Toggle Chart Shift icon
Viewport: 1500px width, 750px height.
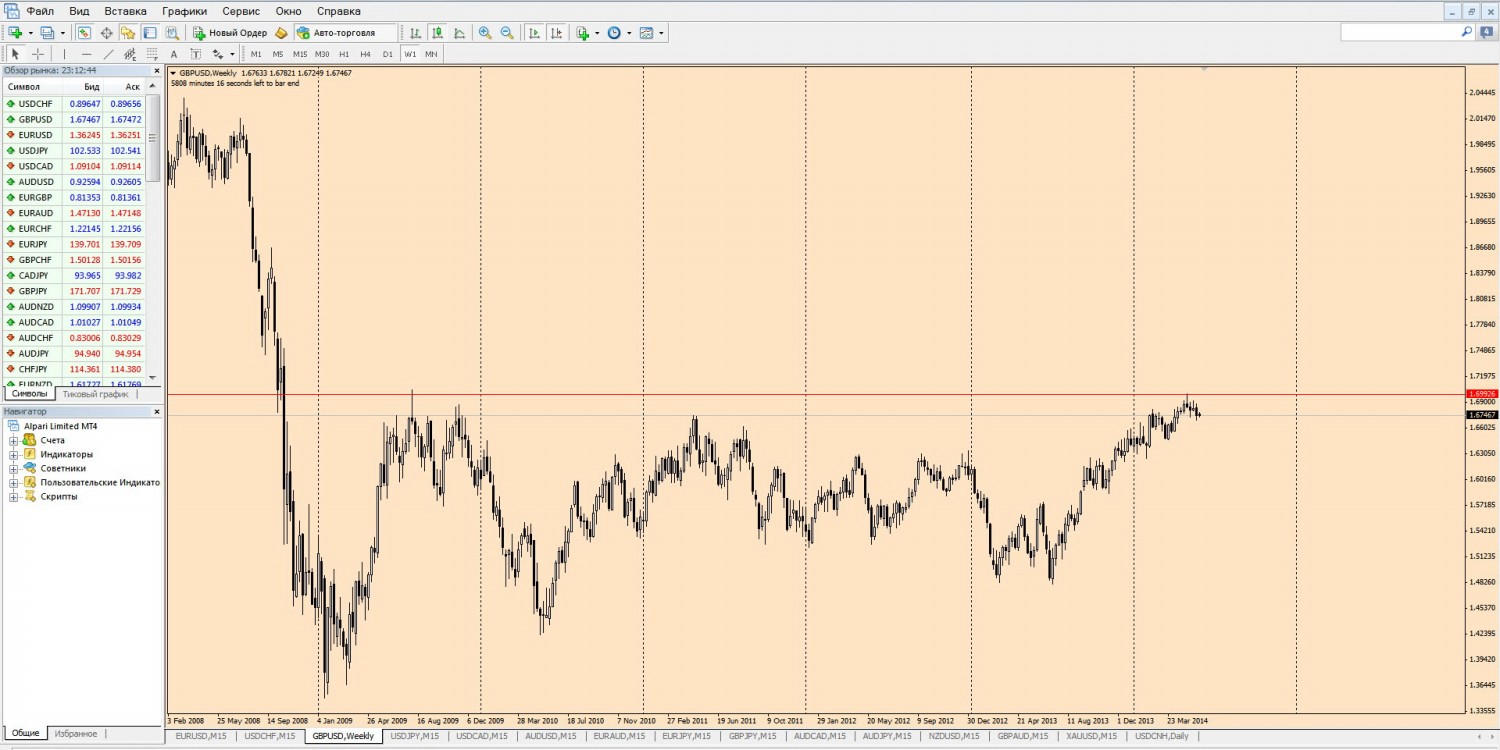coord(556,33)
